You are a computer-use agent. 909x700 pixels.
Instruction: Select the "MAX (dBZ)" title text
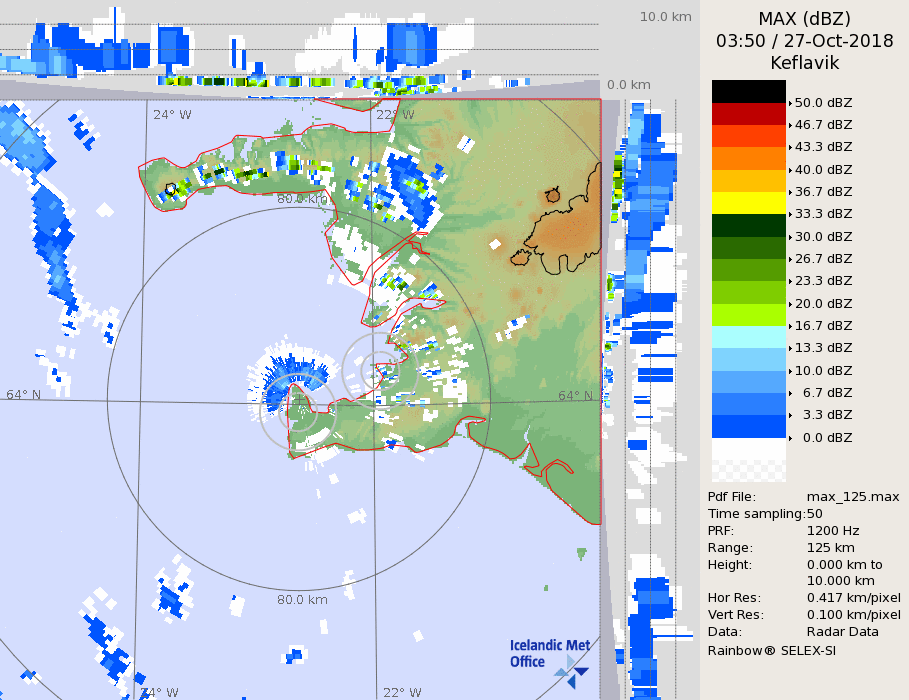click(x=804, y=18)
